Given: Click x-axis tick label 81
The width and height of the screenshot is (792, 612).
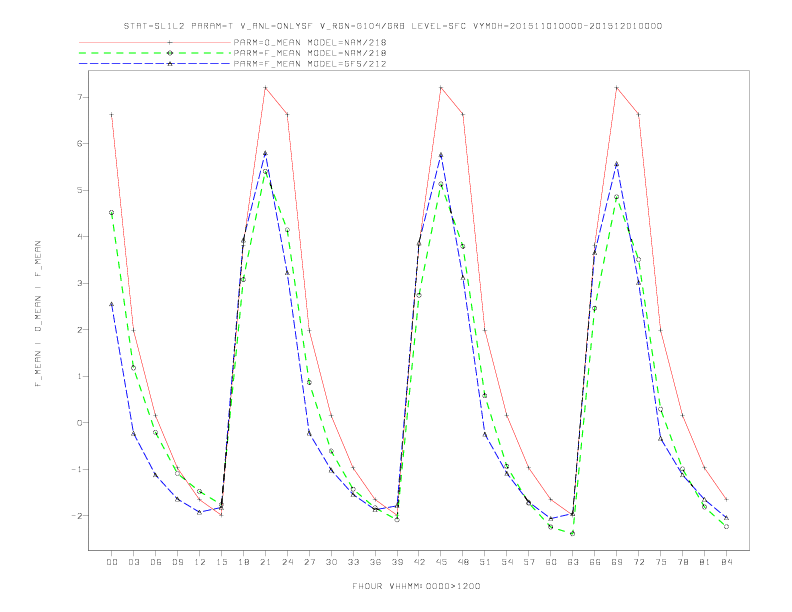Looking at the screenshot, I should click(x=705, y=562).
